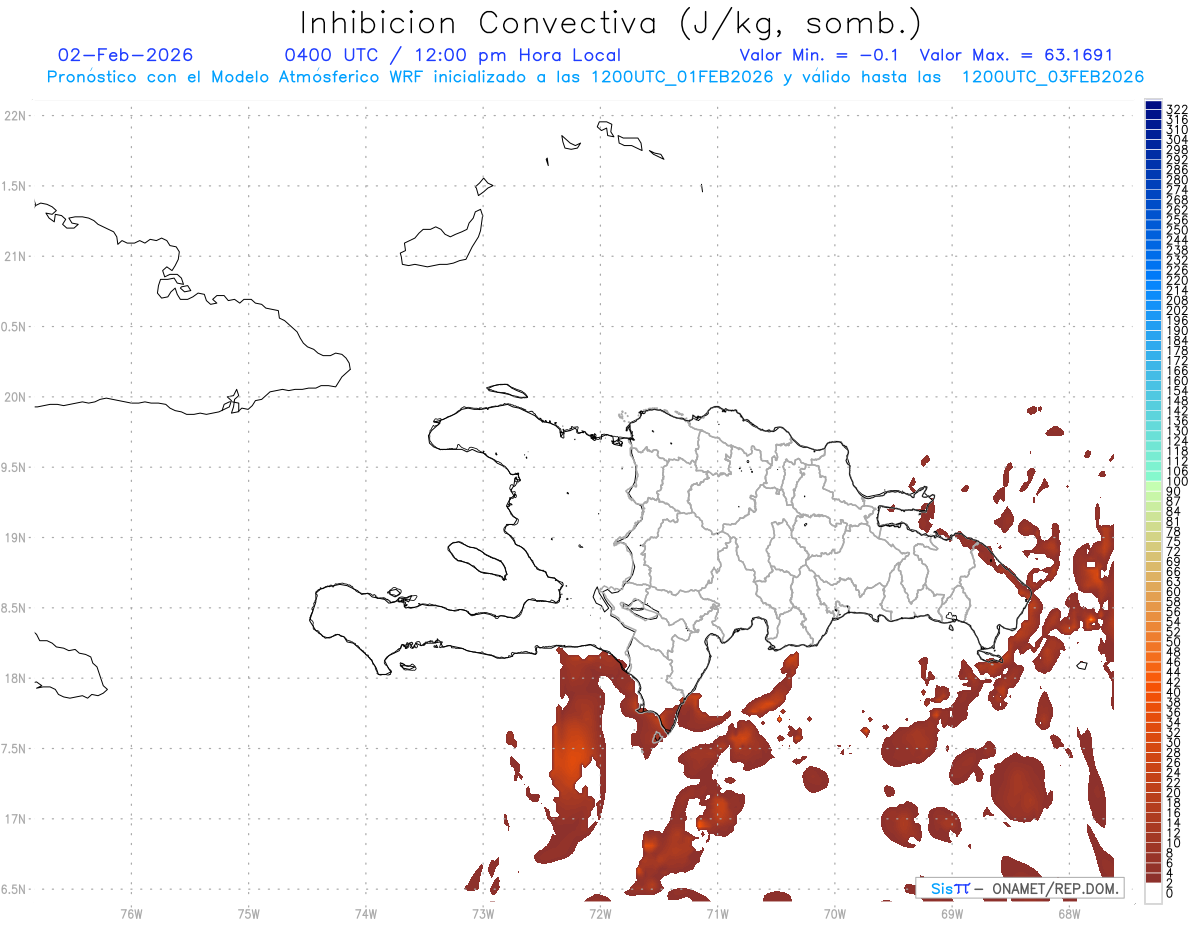Image resolution: width=1200 pixels, height=927 pixels.
Task: Click the "69W" longitude label
Action: (952, 912)
